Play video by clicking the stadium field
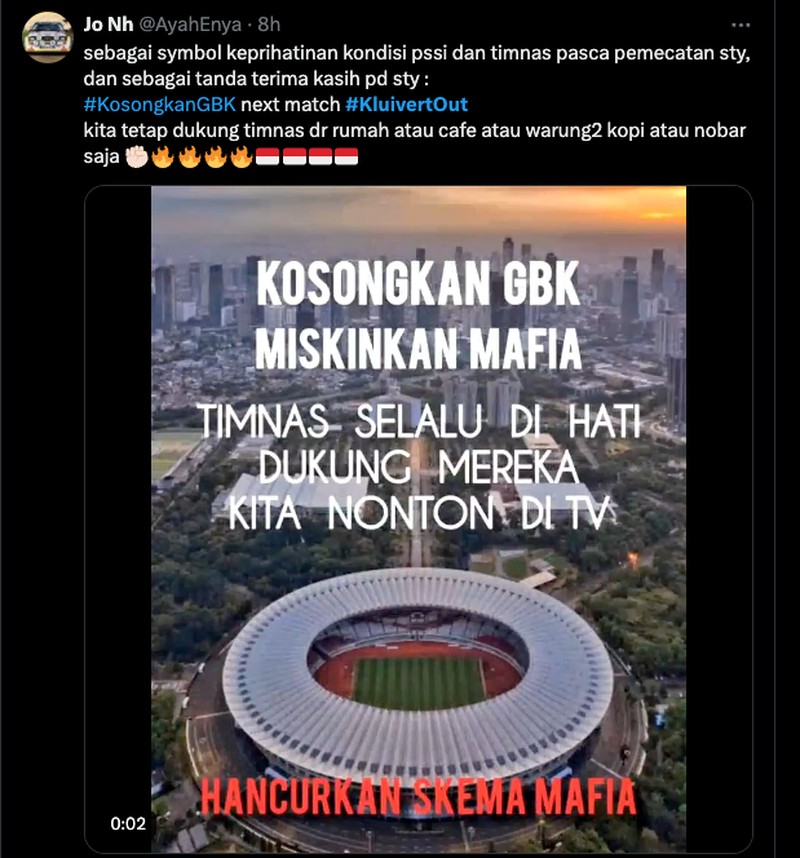This screenshot has height=858, width=800. click(x=419, y=683)
